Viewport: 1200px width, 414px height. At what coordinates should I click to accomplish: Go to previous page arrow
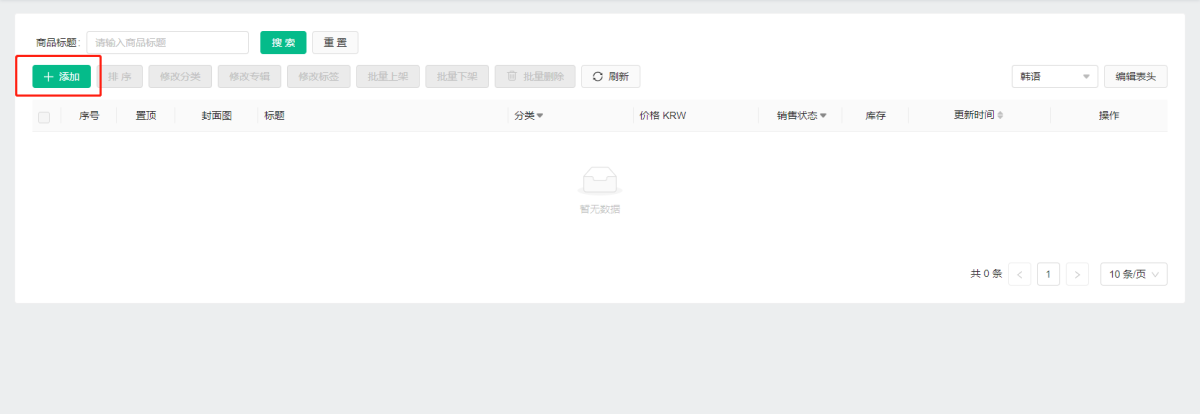tap(1019, 274)
